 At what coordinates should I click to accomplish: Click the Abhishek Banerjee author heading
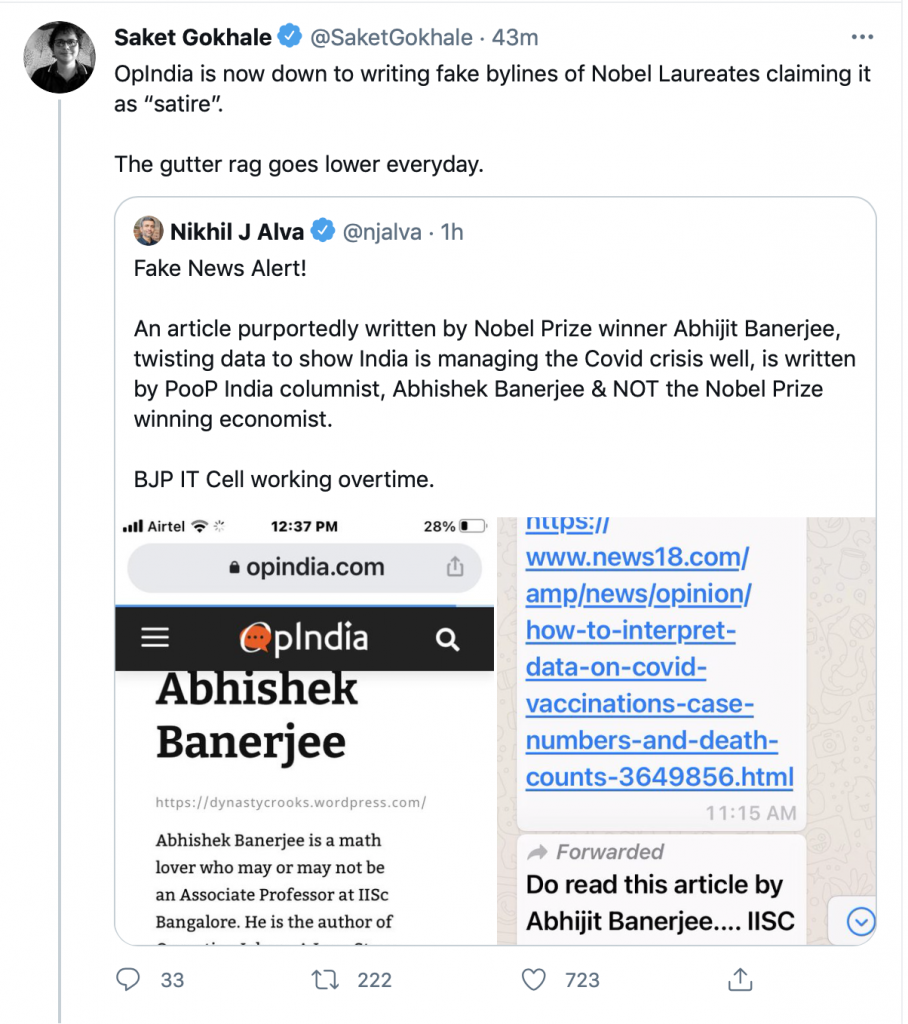tap(256, 715)
